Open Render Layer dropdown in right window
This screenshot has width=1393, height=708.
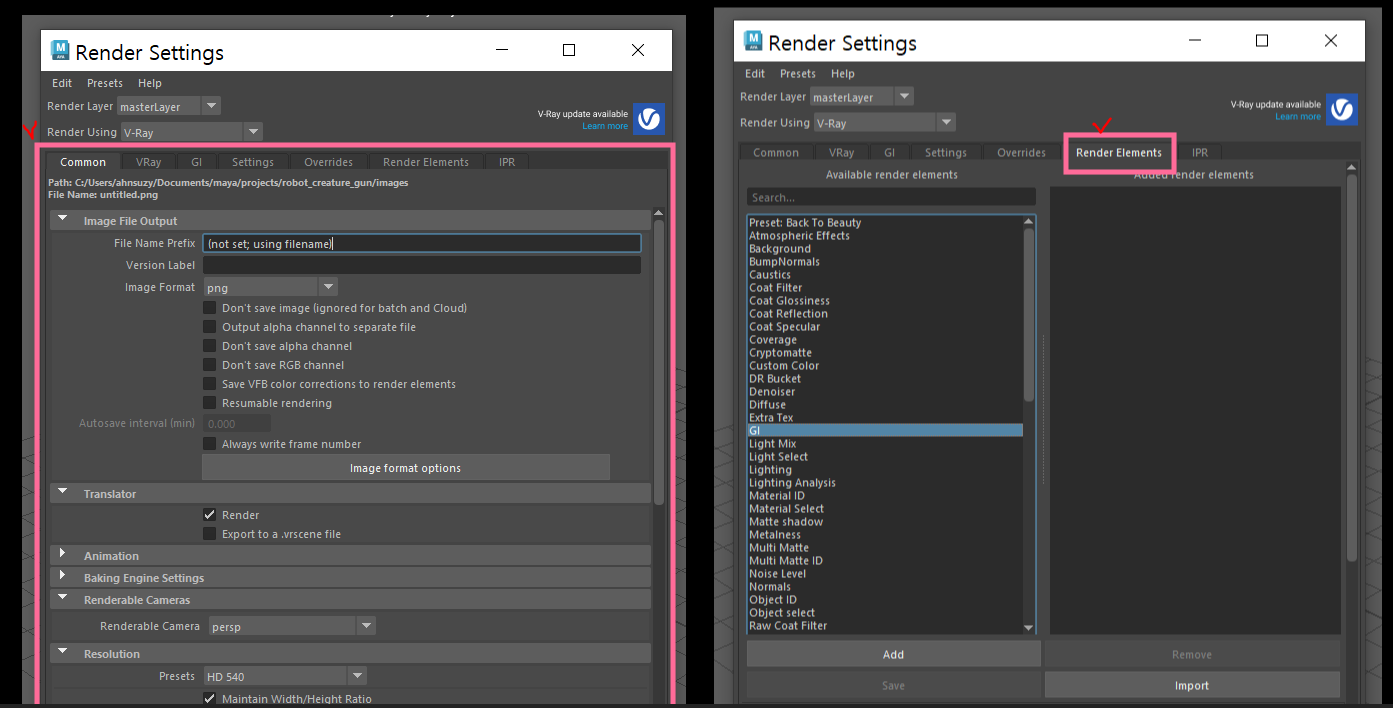tap(861, 97)
